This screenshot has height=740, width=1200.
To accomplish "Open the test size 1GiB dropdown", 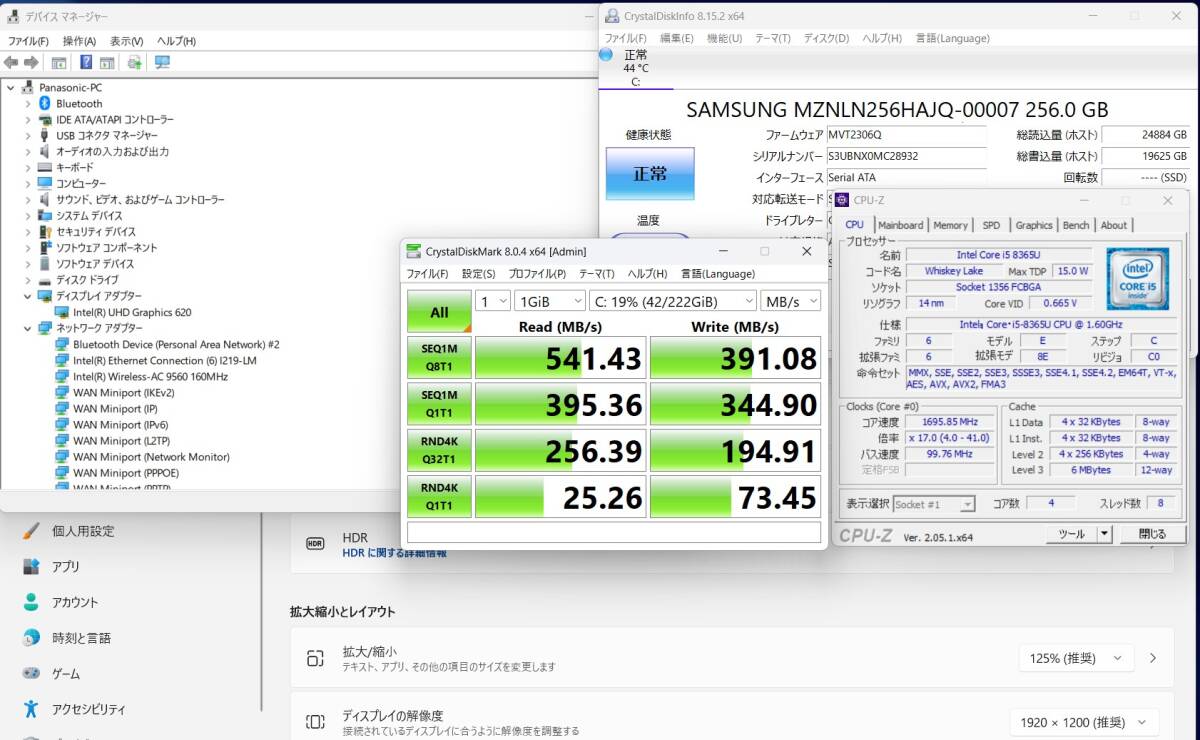I will tap(550, 301).
